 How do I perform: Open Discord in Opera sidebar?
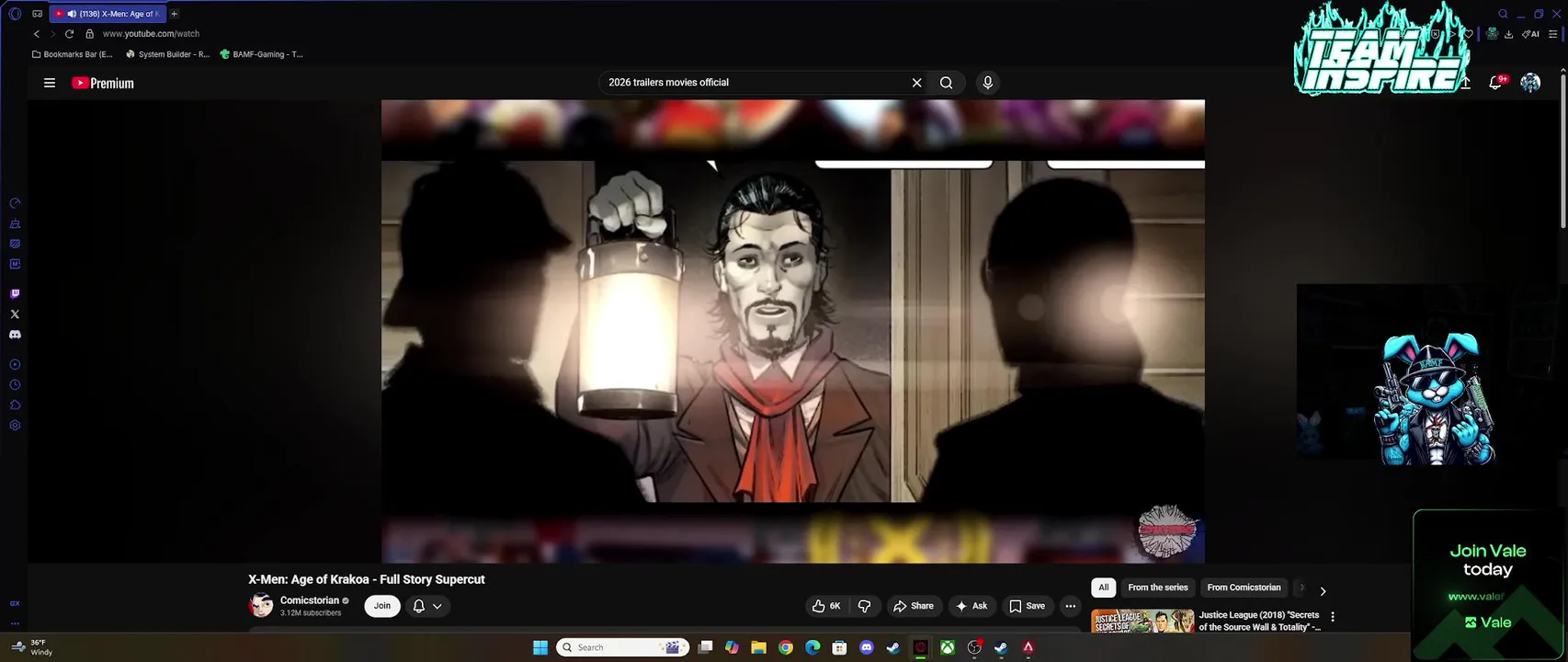pos(15,335)
